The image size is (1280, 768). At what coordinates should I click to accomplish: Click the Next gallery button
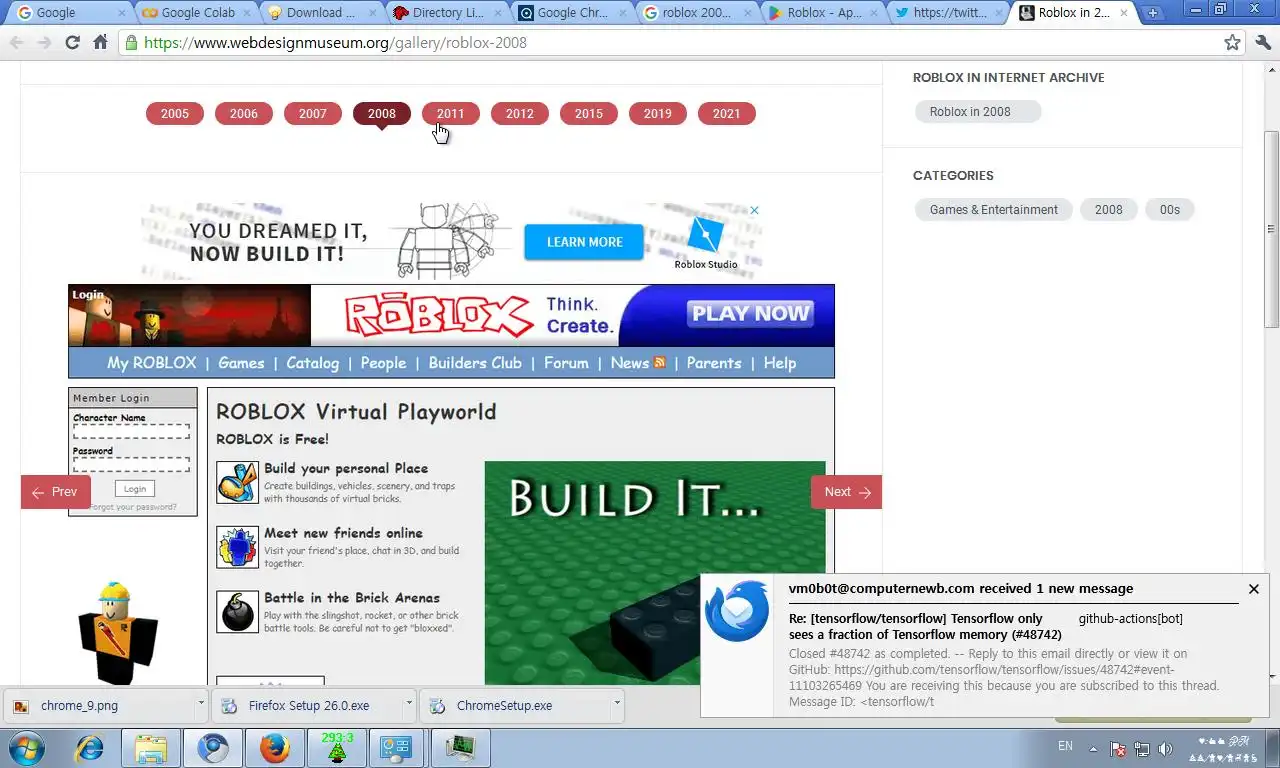pyautogui.click(x=846, y=492)
